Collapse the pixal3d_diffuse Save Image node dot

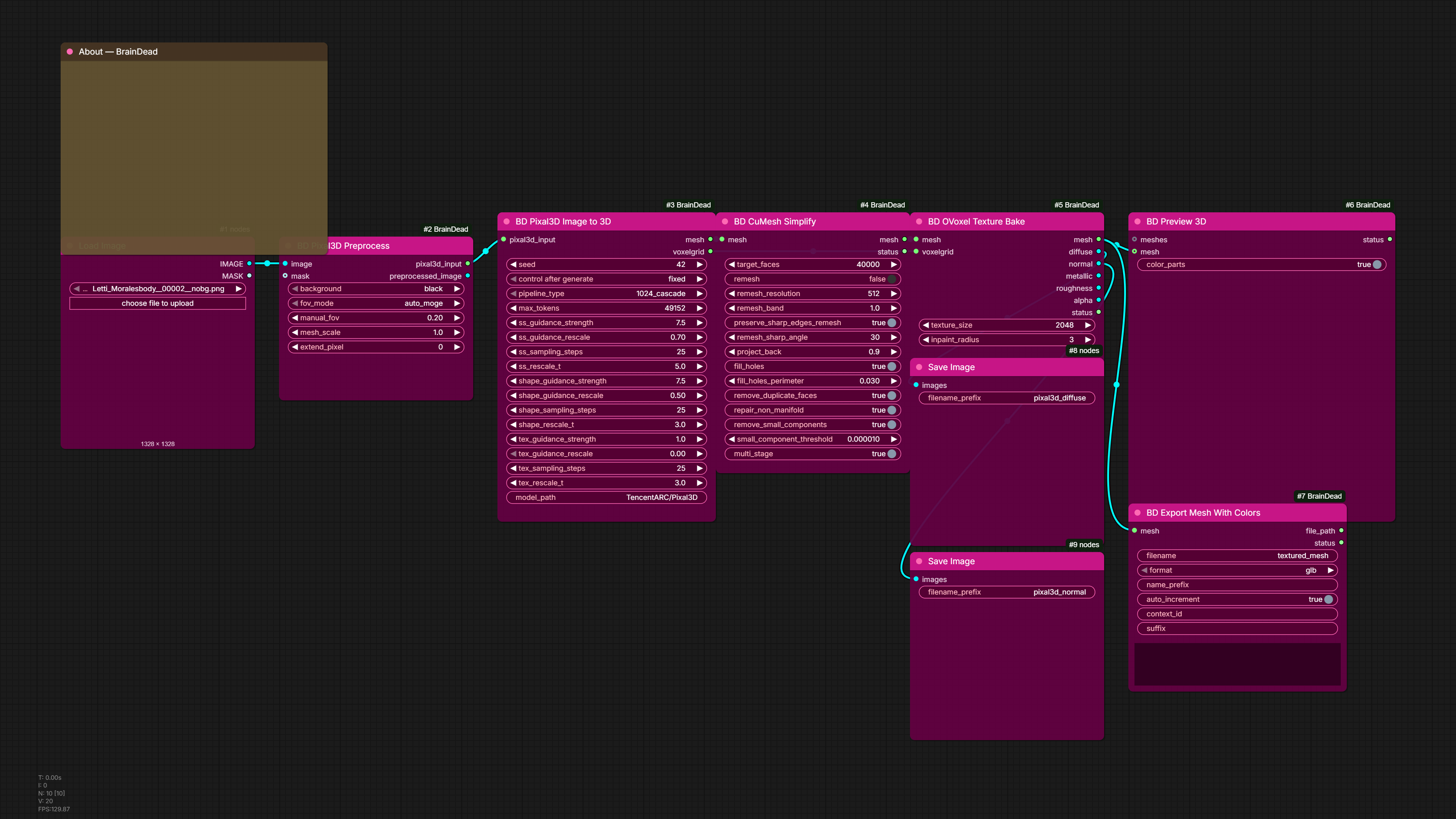[x=919, y=367]
